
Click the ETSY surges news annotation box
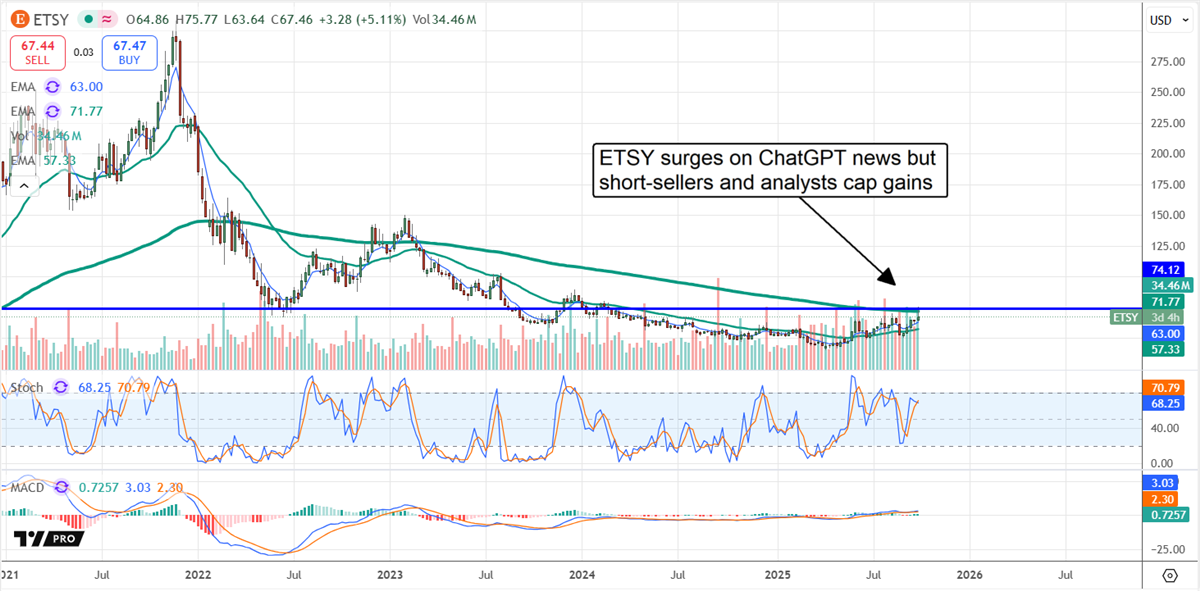pyautogui.click(x=770, y=170)
